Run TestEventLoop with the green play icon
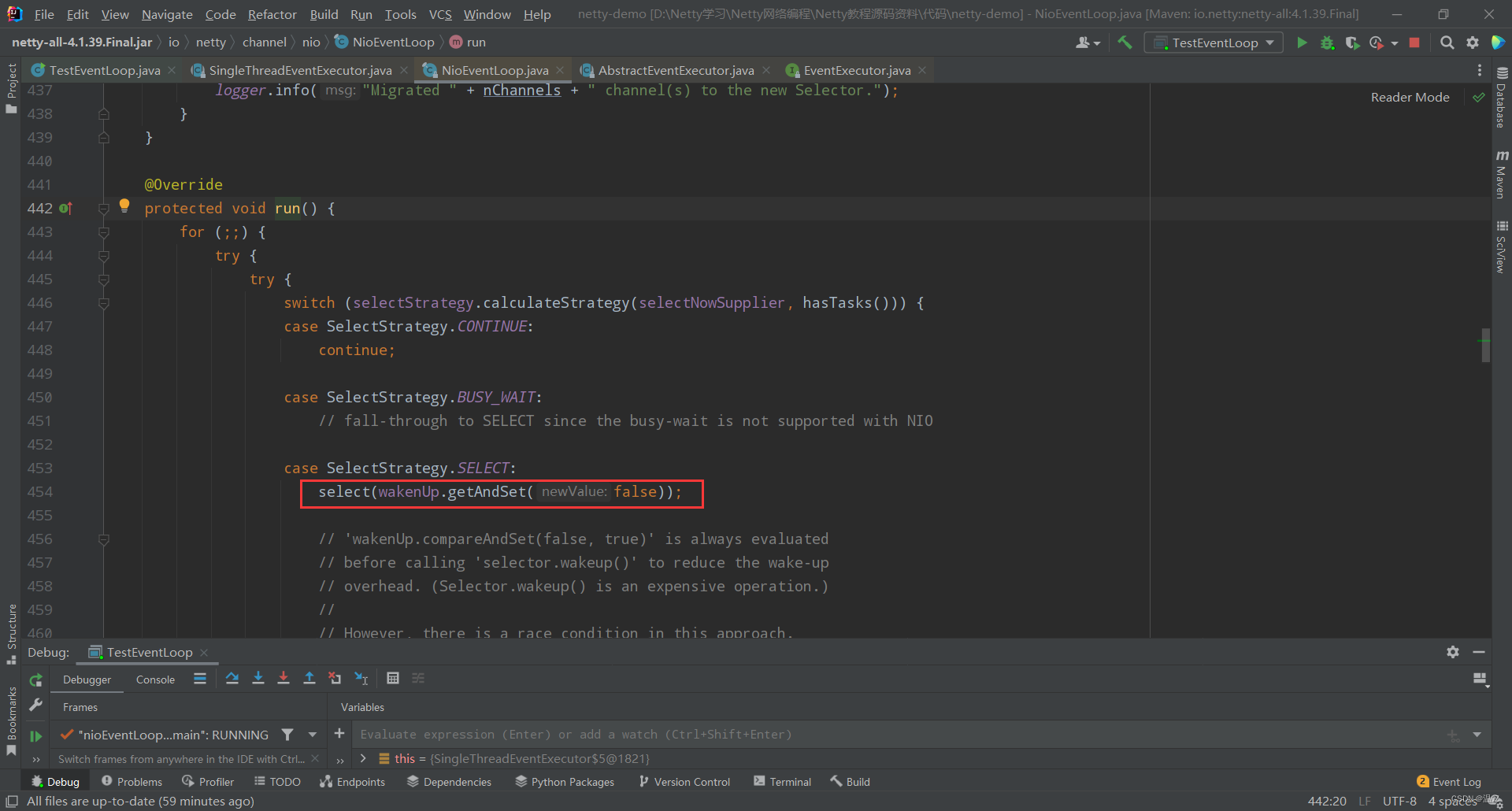This screenshot has height=811, width=1512. click(x=1302, y=43)
